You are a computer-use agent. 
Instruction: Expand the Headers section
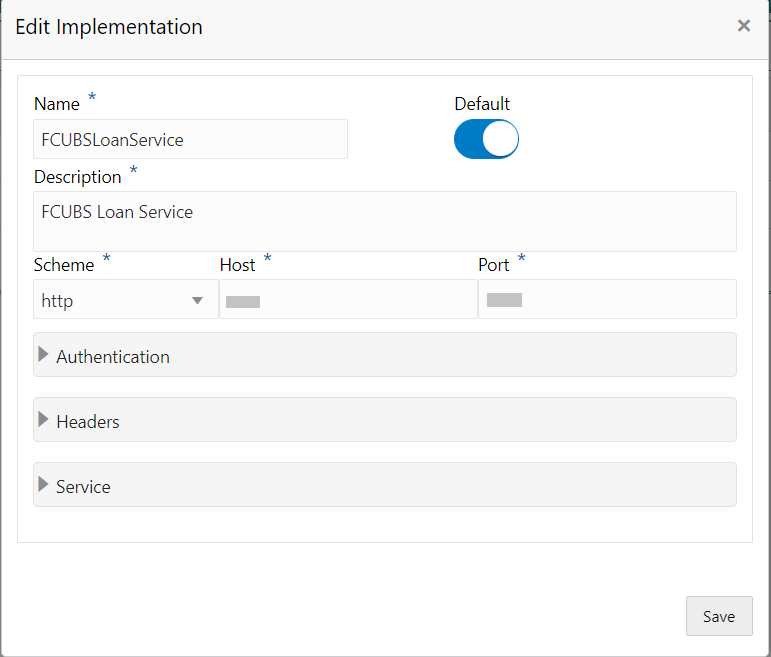385,420
